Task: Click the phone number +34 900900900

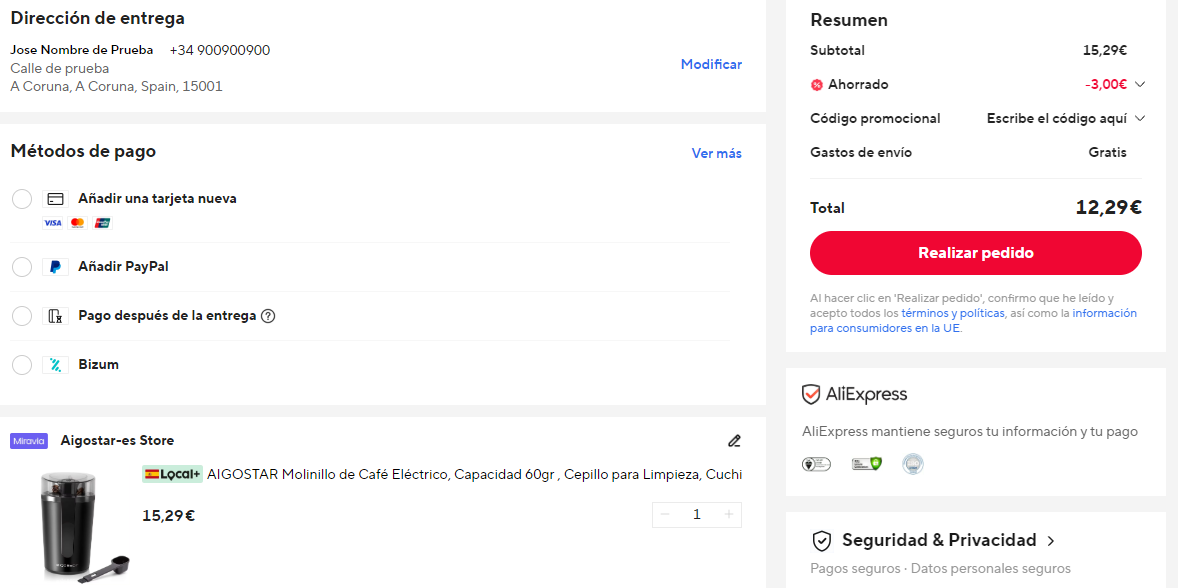Action: [219, 50]
